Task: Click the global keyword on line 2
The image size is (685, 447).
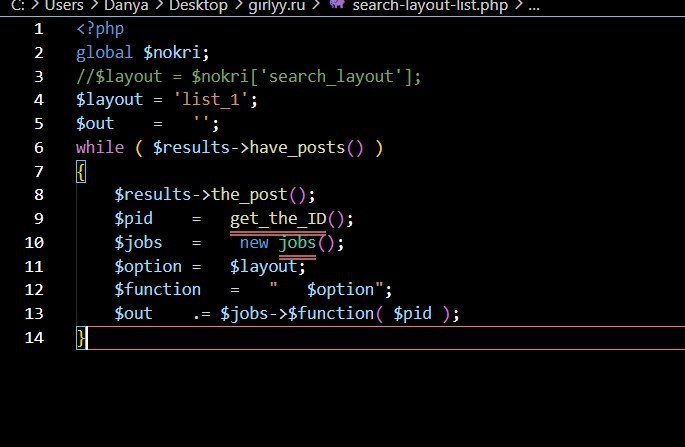Action: tap(104, 53)
